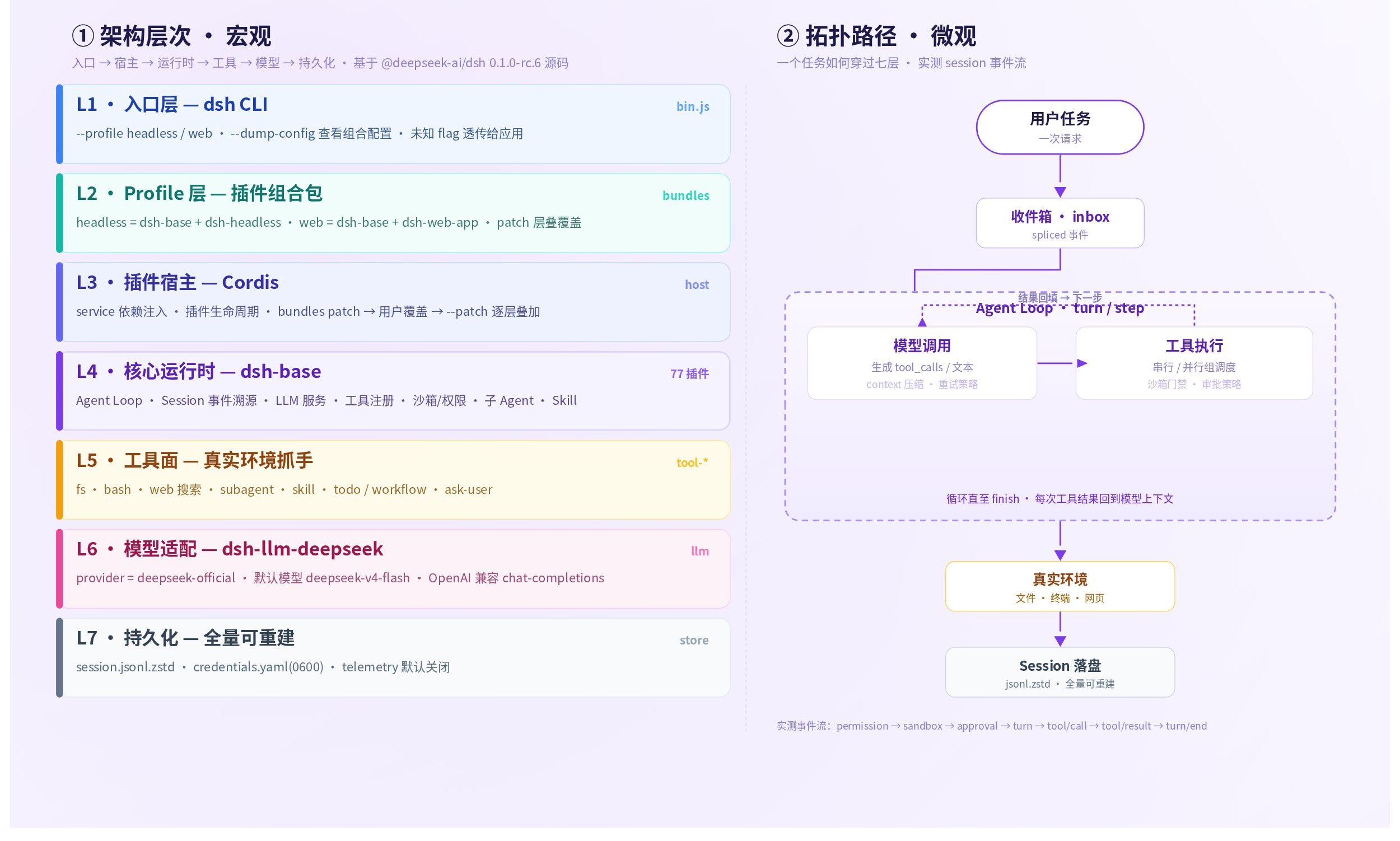
Task: Select the bin.js tag on L1 card
Action: pos(693,106)
